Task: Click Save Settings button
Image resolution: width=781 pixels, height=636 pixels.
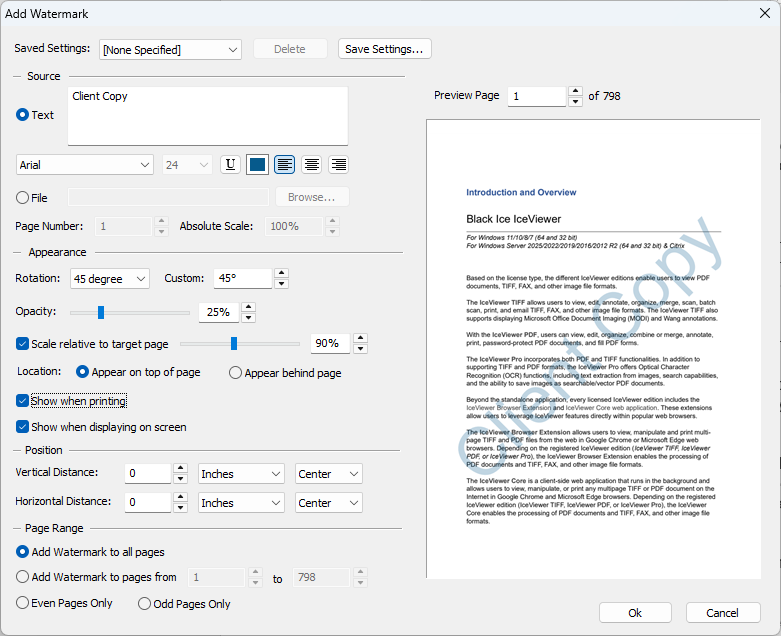Action: coord(385,49)
